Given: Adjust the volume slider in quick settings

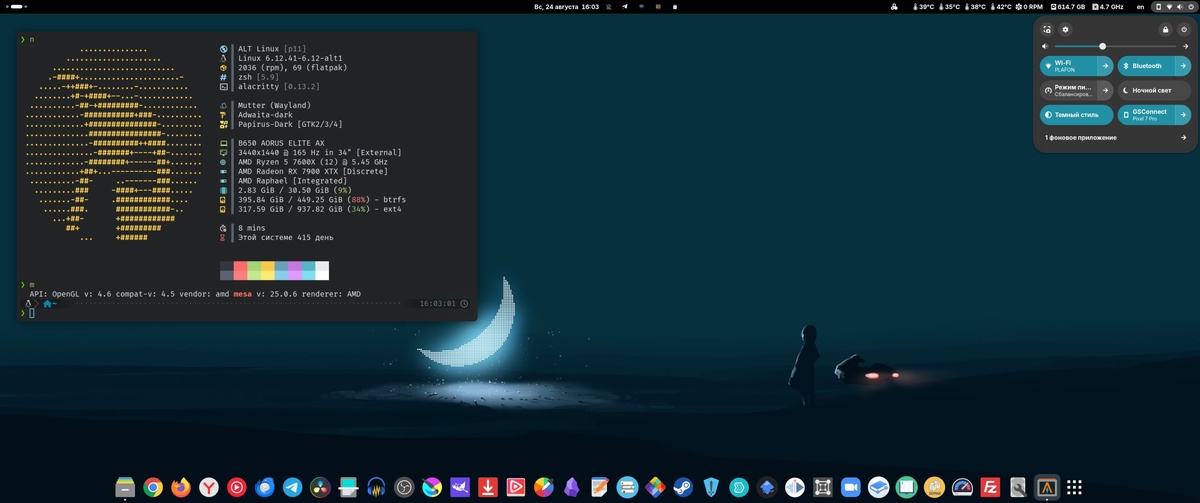Looking at the screenshot, I should pyautogui.click(x=1114, y=47).
